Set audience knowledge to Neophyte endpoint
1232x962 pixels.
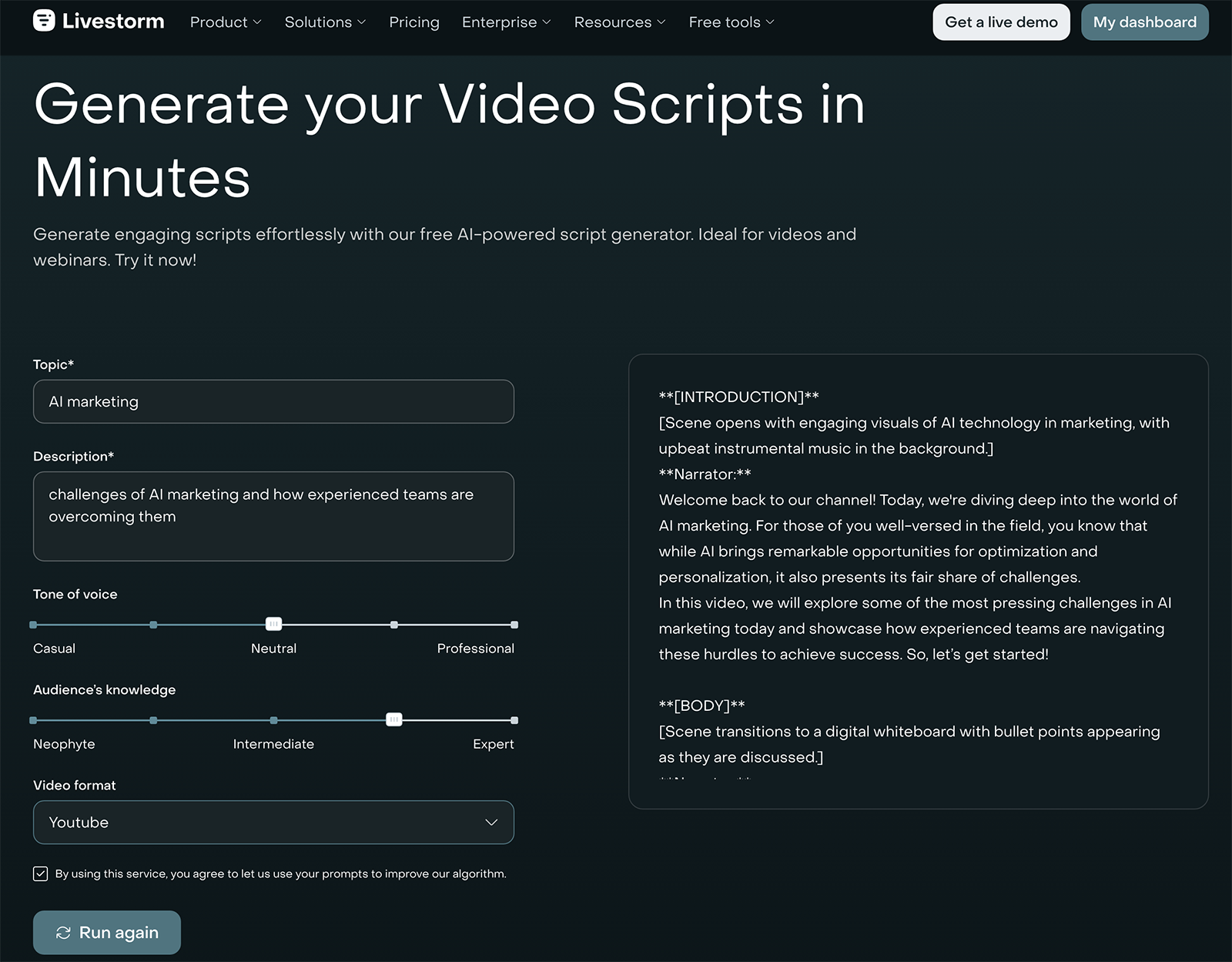[x=33, y=720]
